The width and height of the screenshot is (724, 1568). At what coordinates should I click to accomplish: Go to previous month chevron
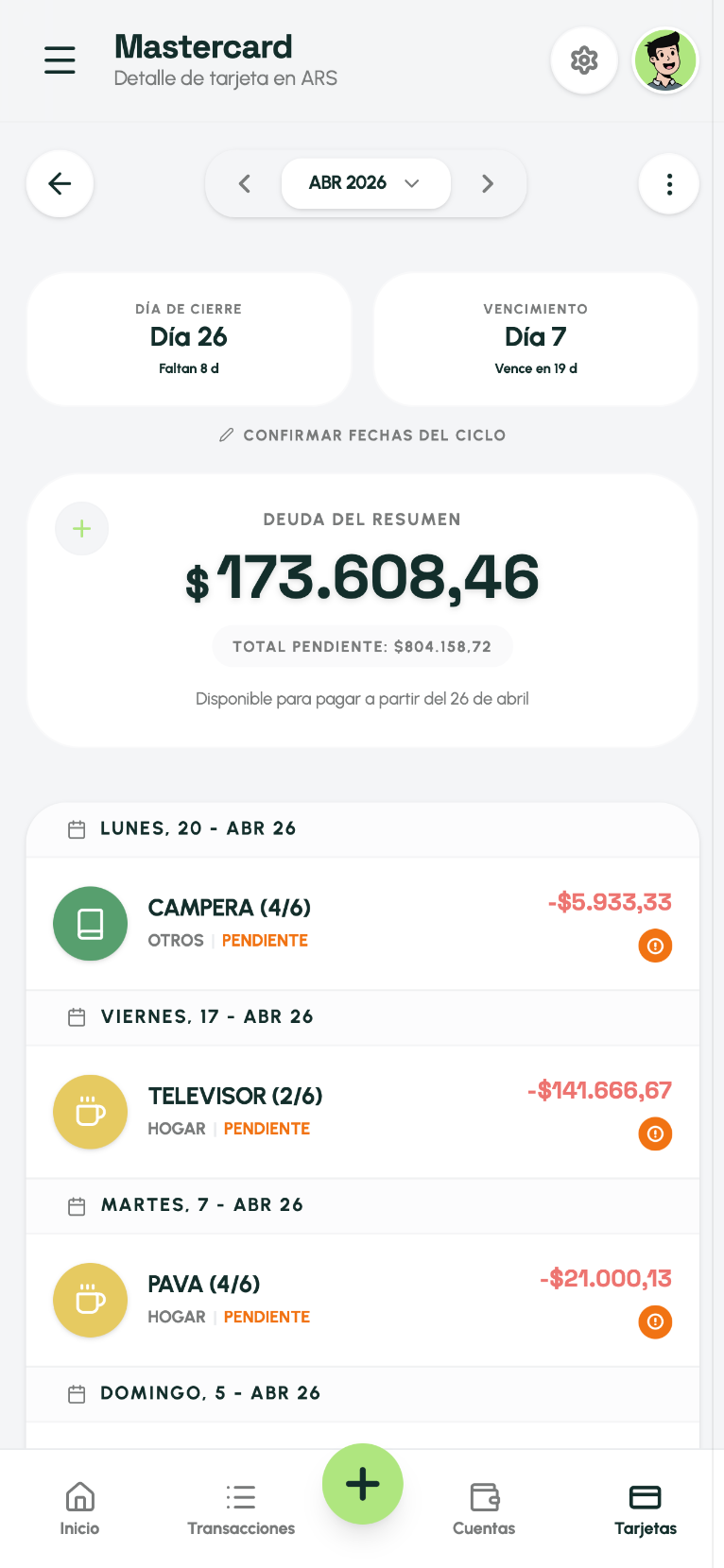tap(245, 183)
